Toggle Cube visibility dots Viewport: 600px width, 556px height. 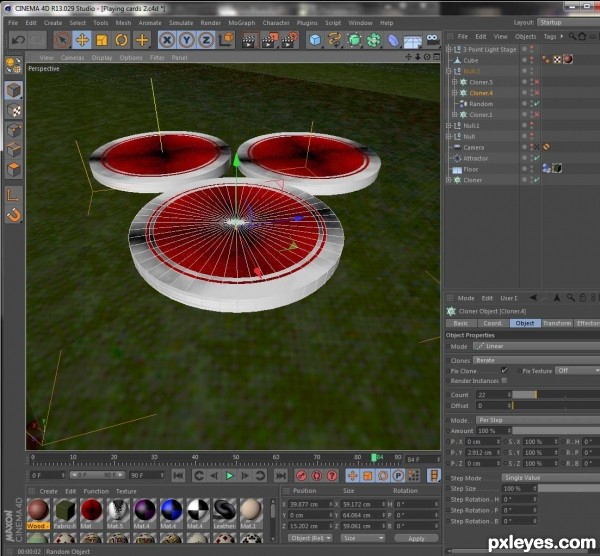(x=532, y=60)
